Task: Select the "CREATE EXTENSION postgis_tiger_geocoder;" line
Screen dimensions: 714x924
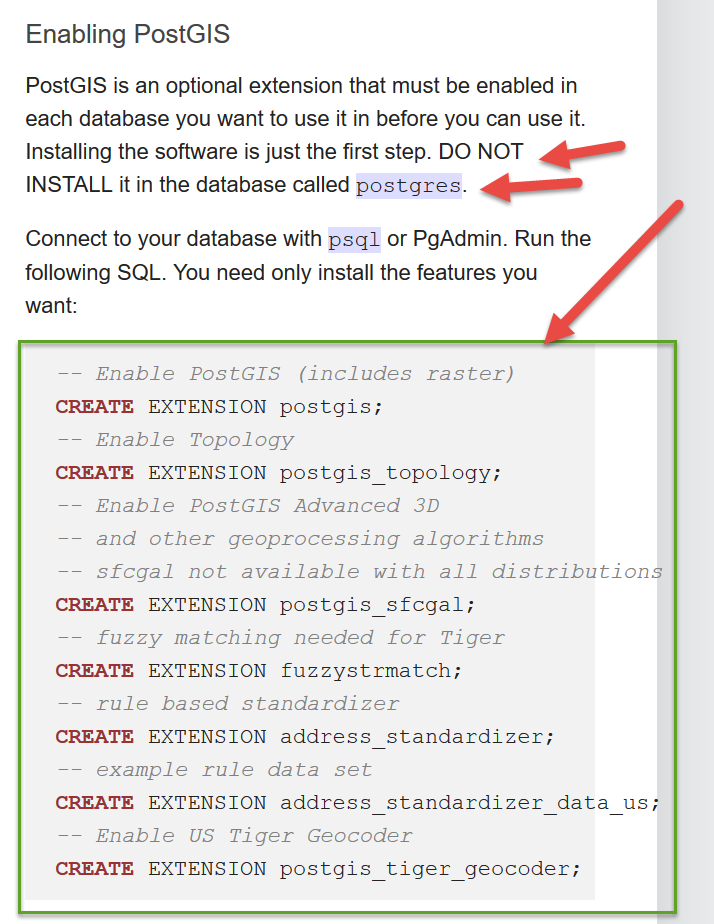Action: 318,869
